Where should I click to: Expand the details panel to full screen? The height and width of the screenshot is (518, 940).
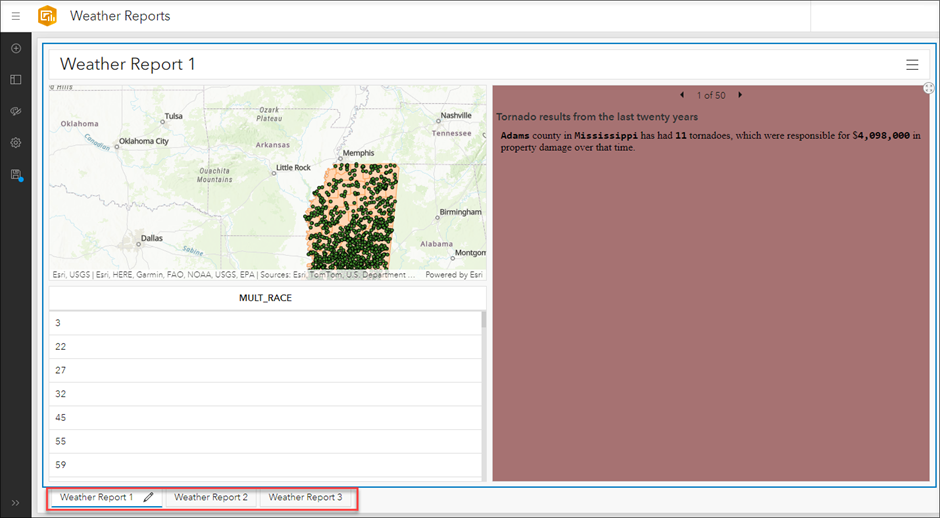coord(929,88)
